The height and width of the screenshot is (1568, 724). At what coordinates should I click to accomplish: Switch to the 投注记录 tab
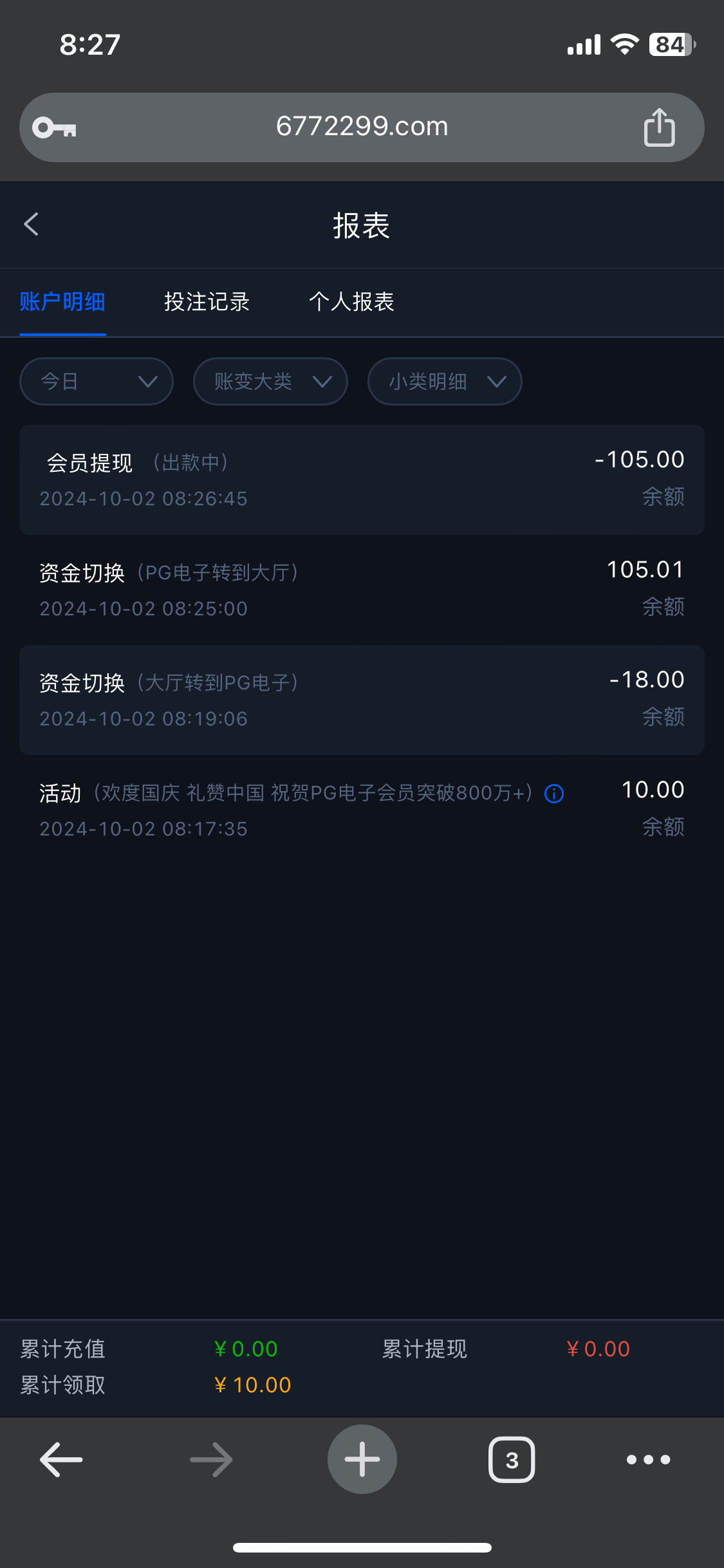click(x=207, y=302)
